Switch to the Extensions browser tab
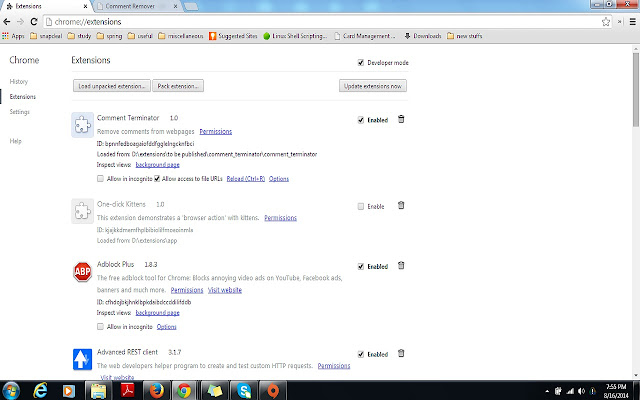 [x=46, y=6]
